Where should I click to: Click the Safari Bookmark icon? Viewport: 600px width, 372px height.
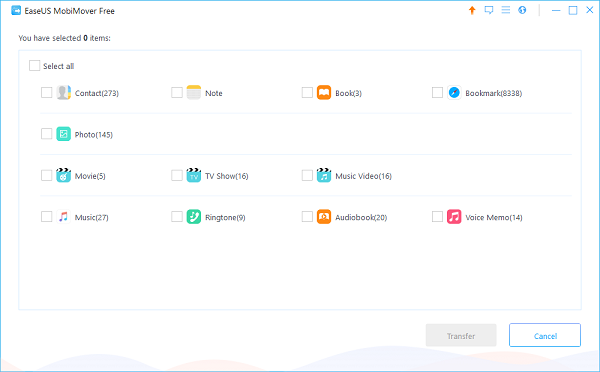click(x=454, y=93)
